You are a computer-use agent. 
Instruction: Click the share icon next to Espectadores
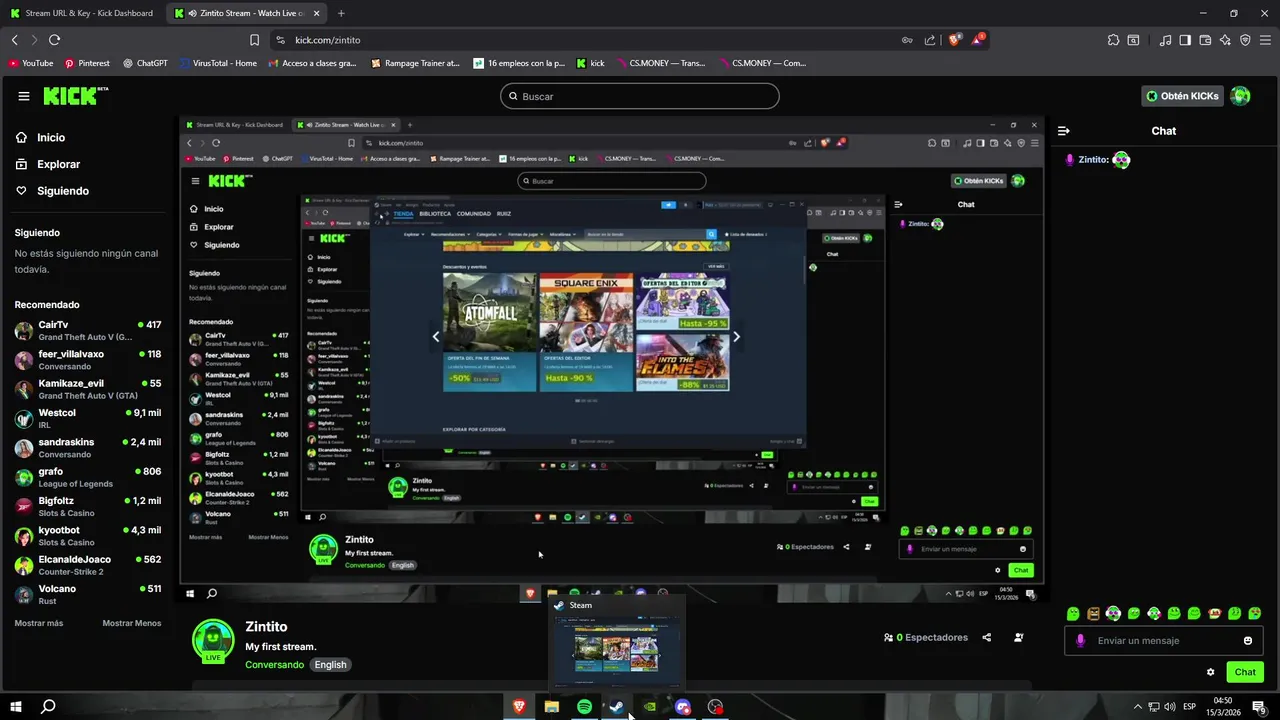987,637
